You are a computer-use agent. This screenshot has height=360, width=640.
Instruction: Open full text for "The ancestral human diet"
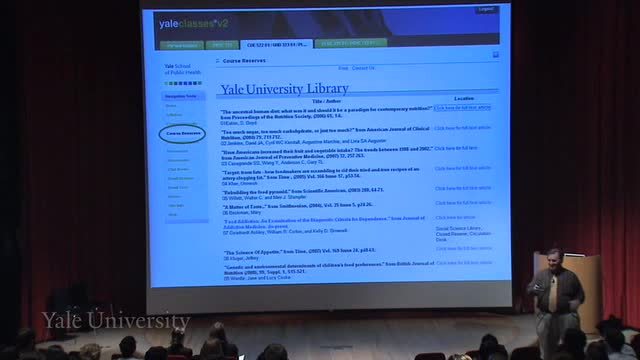462,108
